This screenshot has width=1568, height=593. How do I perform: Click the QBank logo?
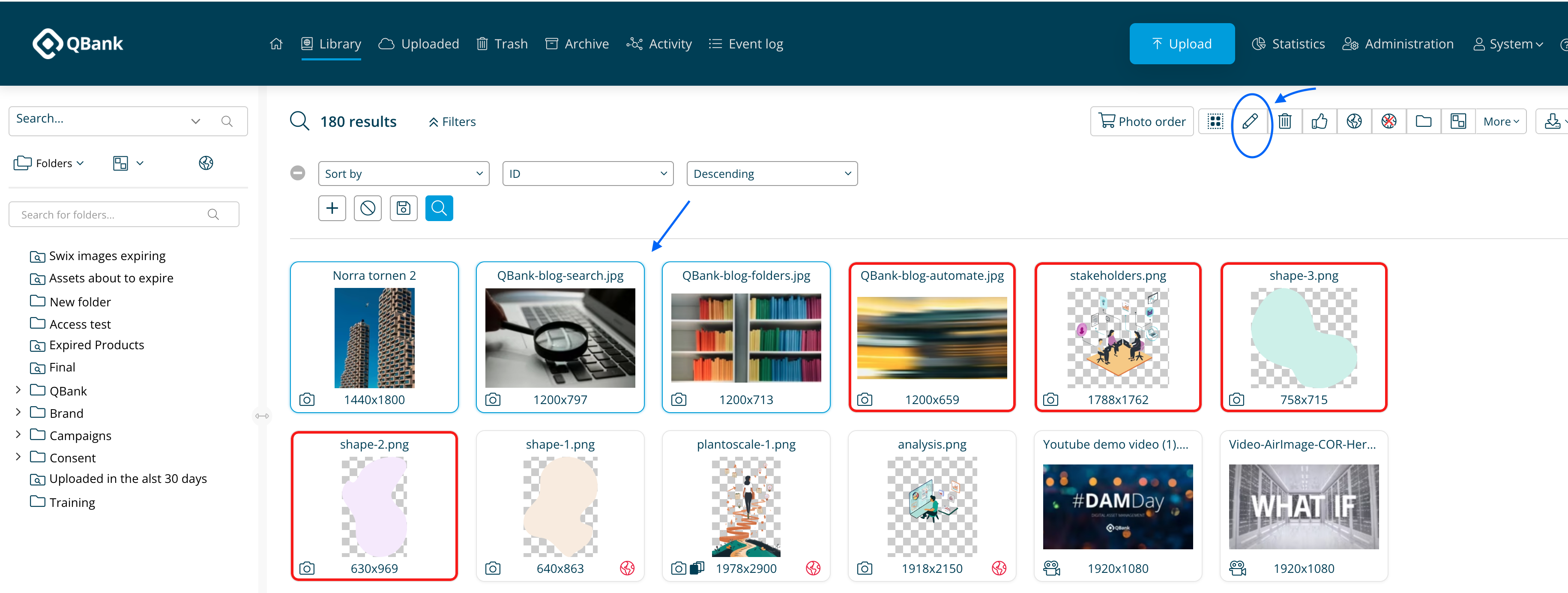[78, 44]
